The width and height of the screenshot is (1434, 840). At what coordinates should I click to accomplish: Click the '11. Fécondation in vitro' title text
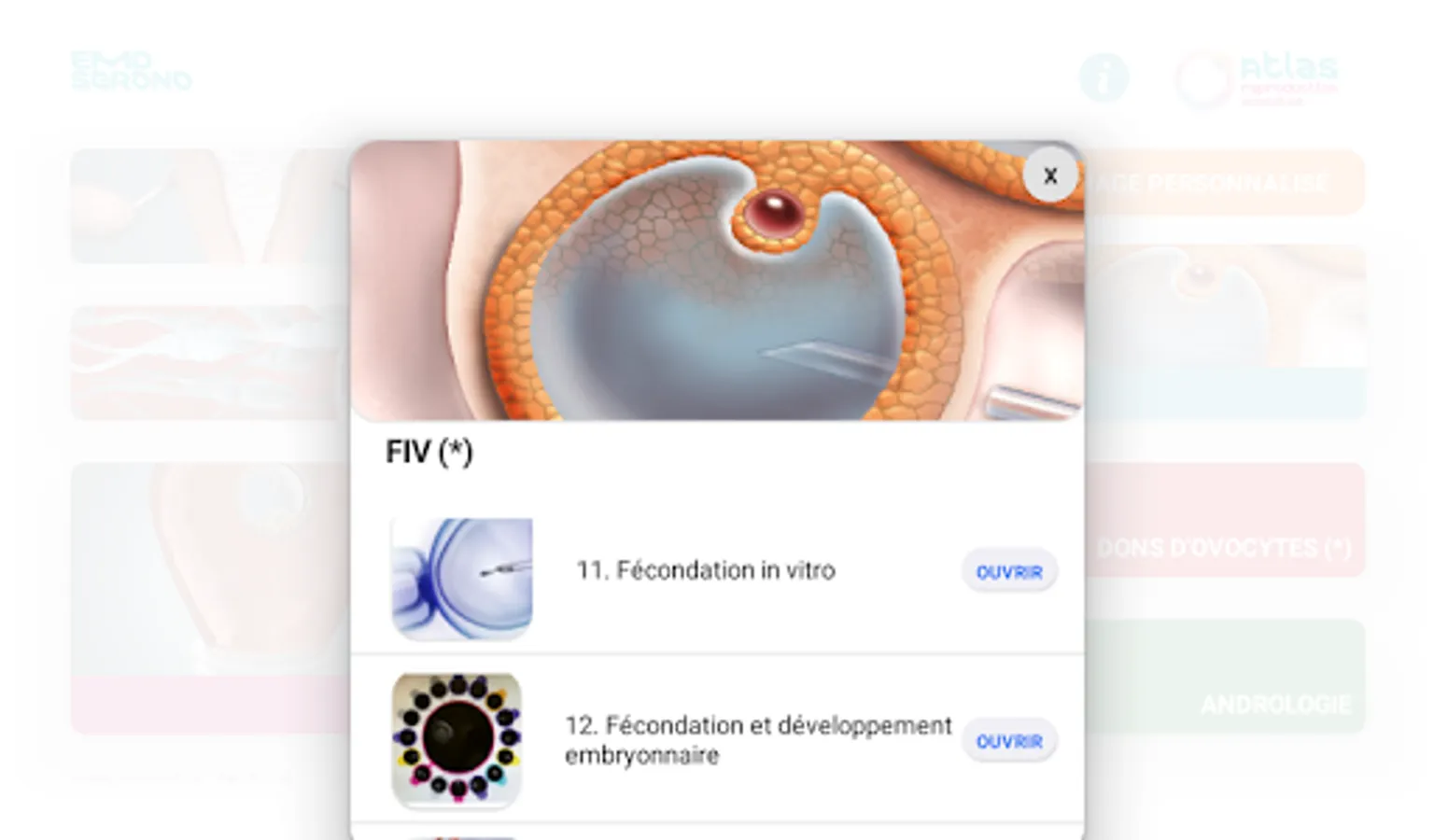706,570
